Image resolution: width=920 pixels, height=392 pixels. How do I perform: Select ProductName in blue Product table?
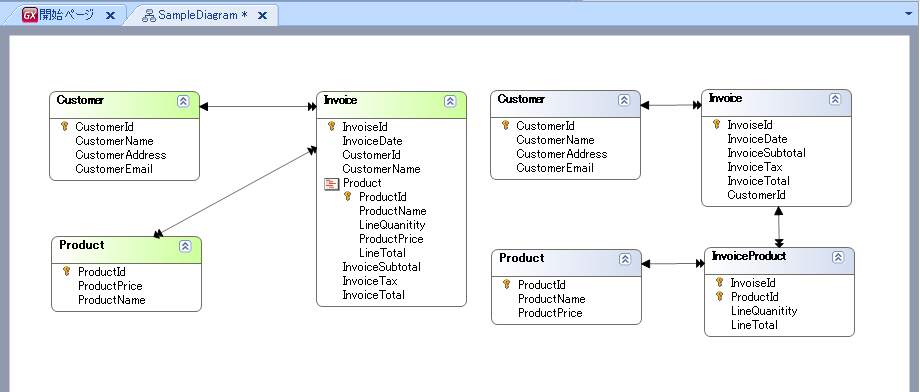552,299
